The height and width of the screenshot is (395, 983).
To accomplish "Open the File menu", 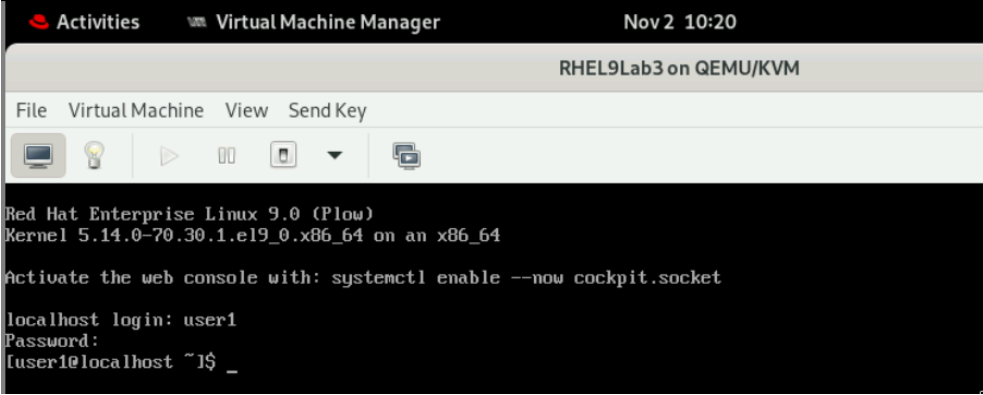I will coord(31,111).
